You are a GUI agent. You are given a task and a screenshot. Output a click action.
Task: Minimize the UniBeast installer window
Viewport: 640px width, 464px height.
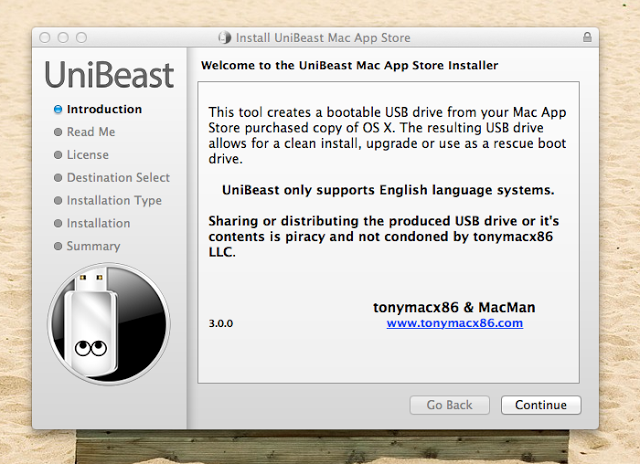[x=64, y=38]
